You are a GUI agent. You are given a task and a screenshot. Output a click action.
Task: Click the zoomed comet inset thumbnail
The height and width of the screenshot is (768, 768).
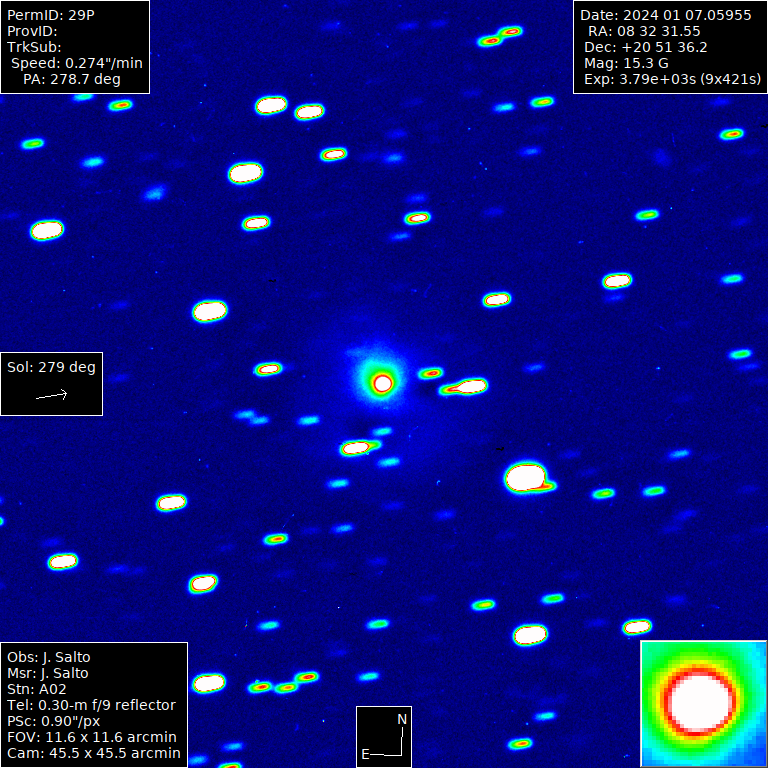[x=703, y=704]
